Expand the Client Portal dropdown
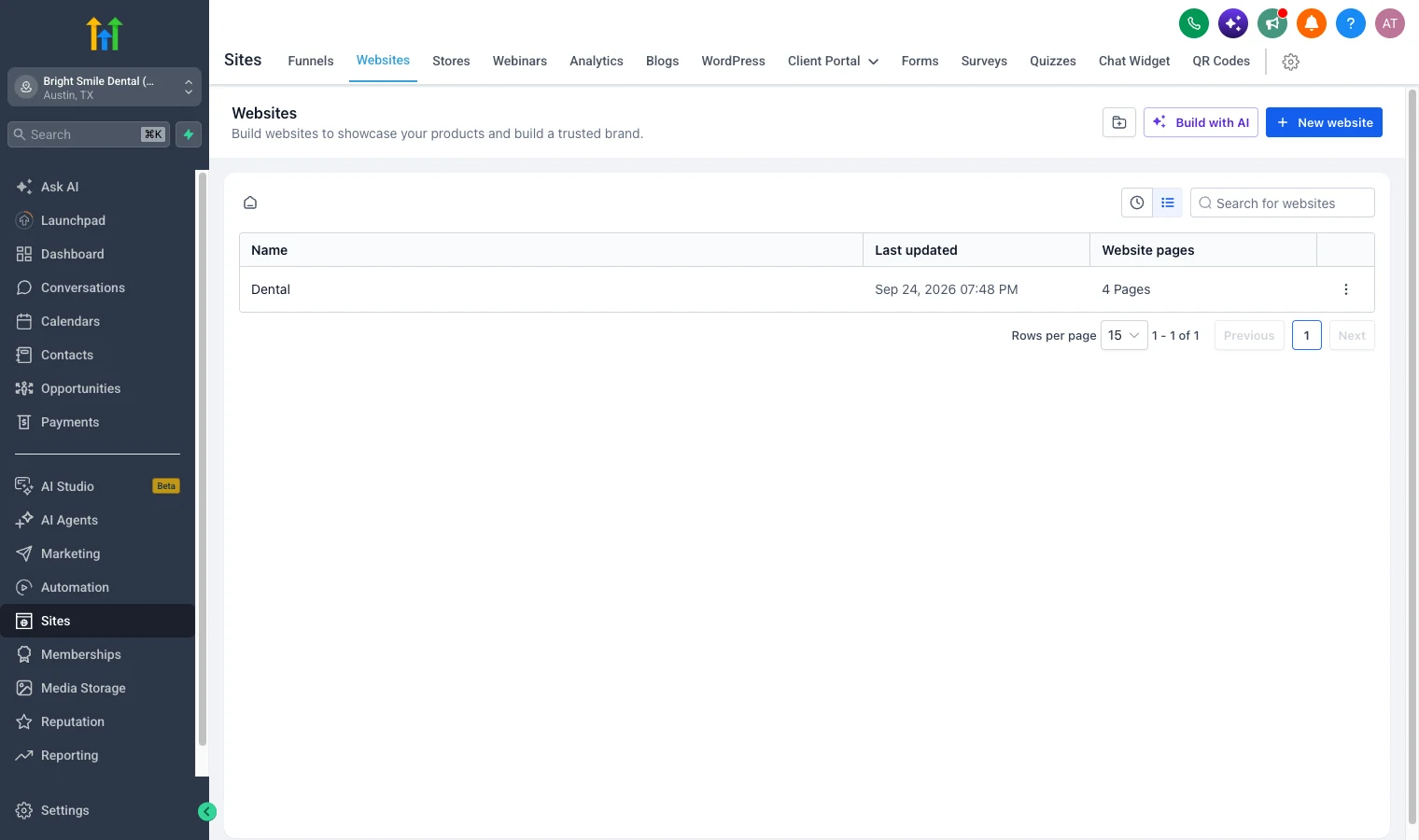Viewport: 1419px width, 840px height. (x=834, y=61)
